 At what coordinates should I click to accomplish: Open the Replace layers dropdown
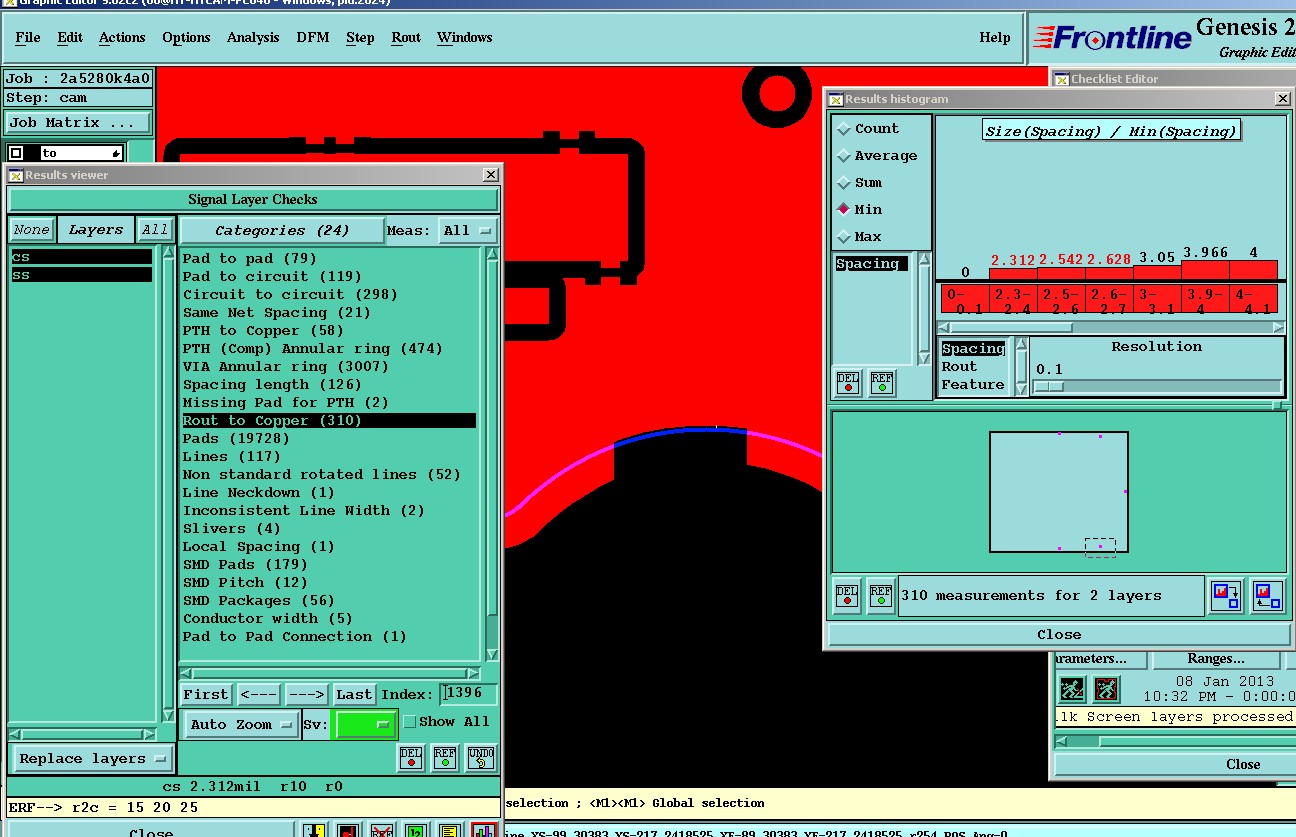(94, 759)
